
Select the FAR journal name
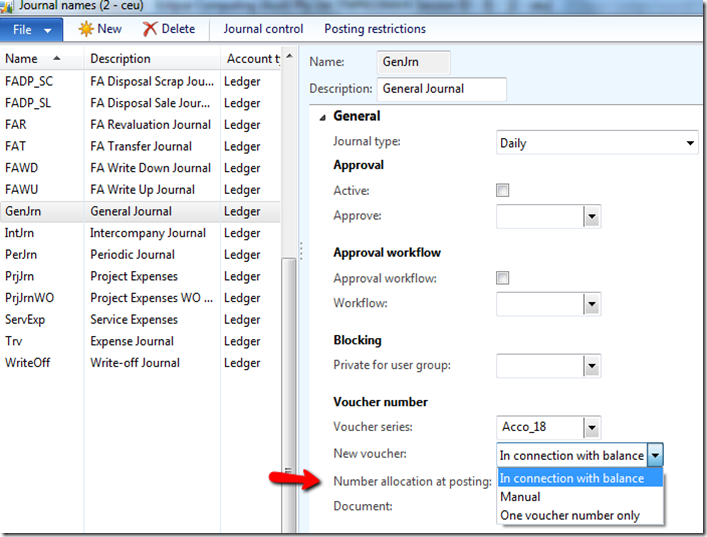16,125
